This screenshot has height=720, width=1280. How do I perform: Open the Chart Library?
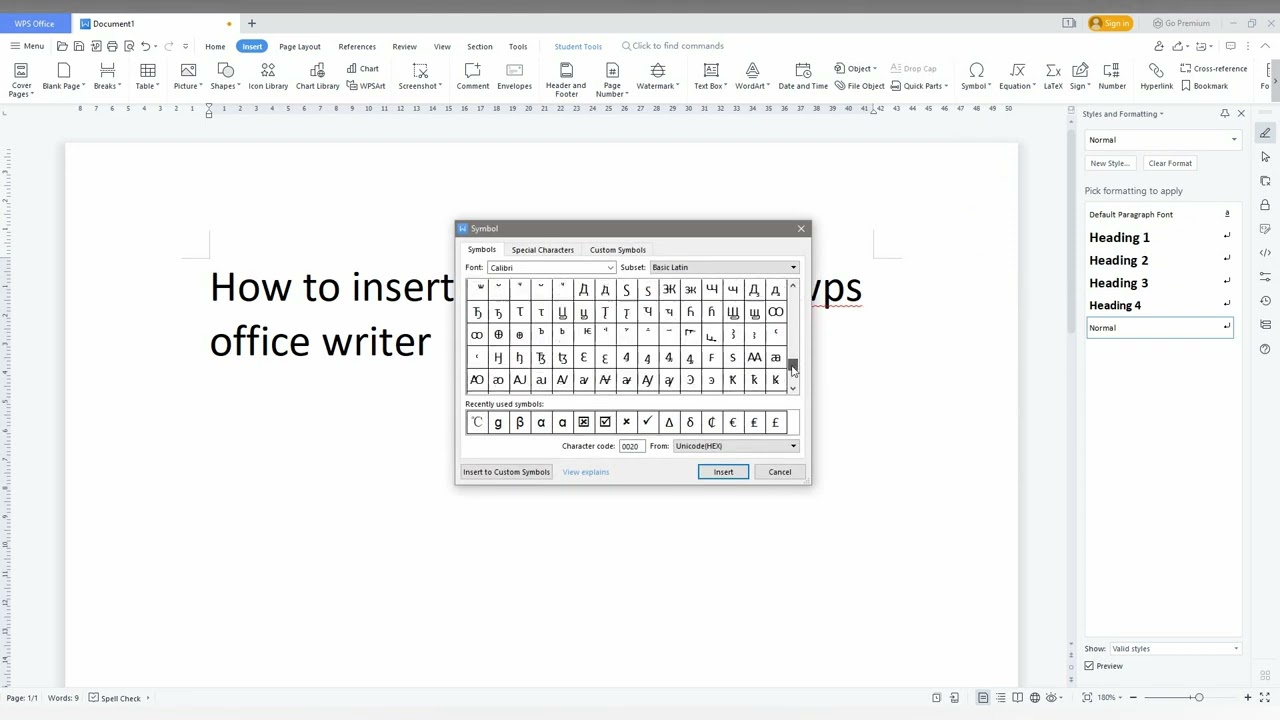[x=318, y=76]
